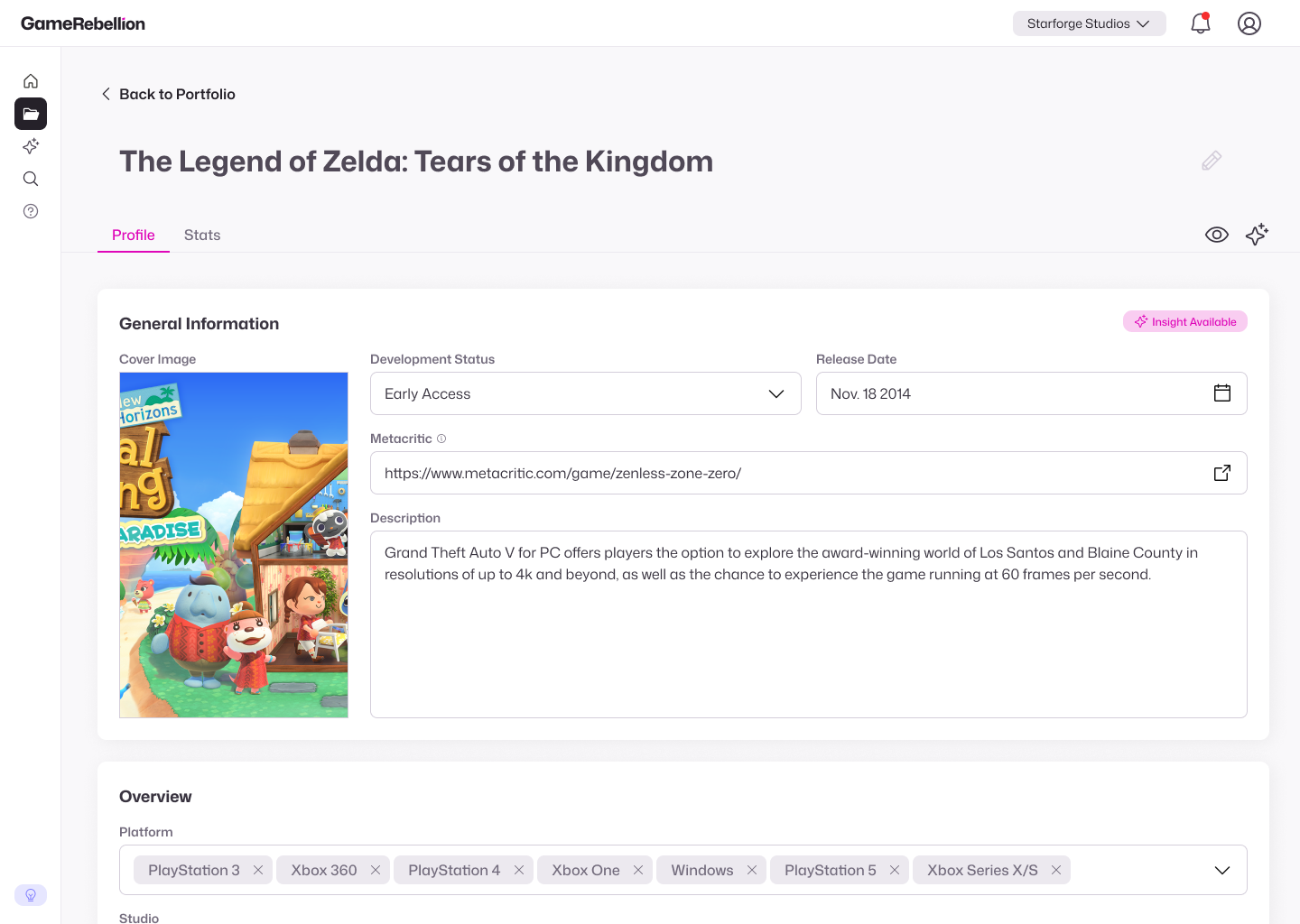This screenshot has width=1300, height=924.
Task: Select the Profile tab
Action: (x=133, y=235)
